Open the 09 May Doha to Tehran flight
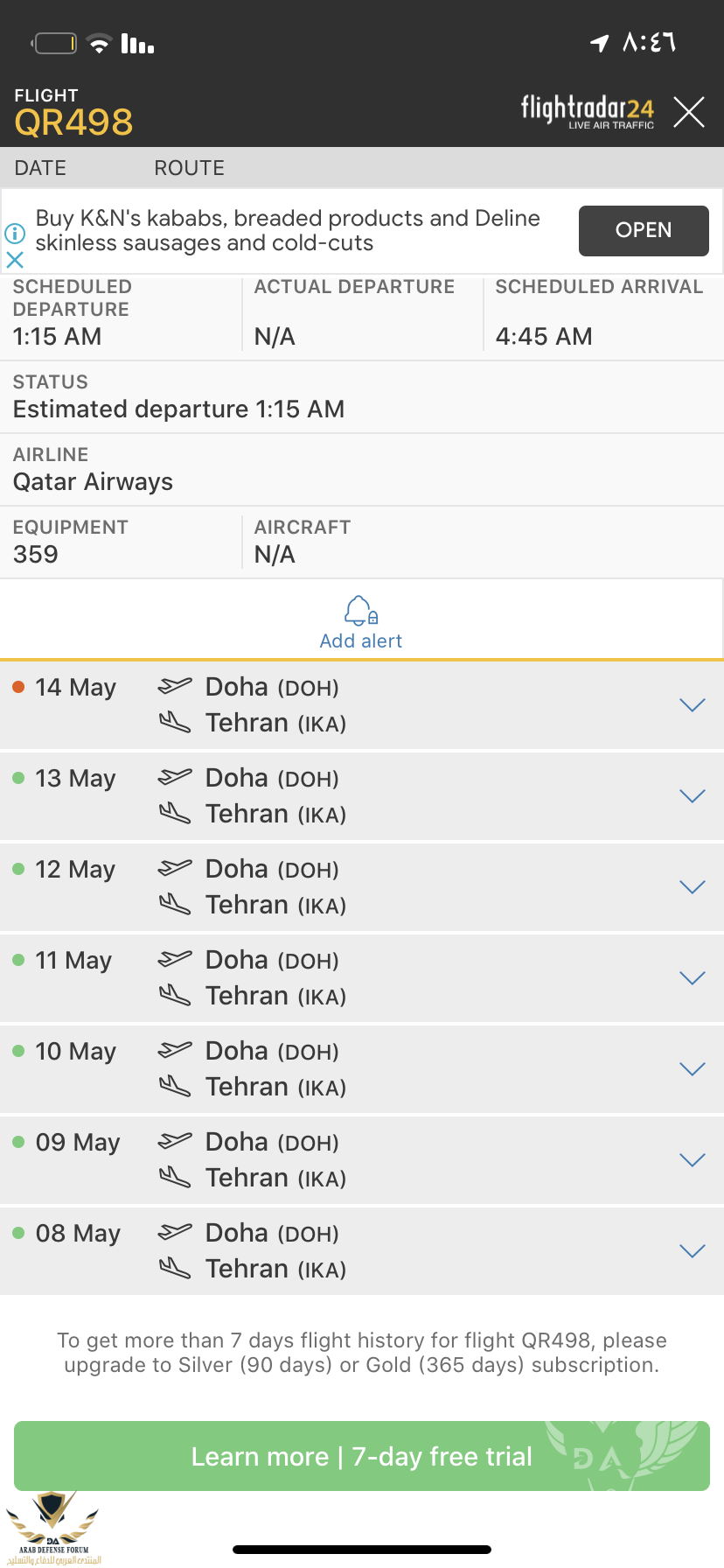Image resolution: width=724 pixels, height=1568 pixels. 362,1160
